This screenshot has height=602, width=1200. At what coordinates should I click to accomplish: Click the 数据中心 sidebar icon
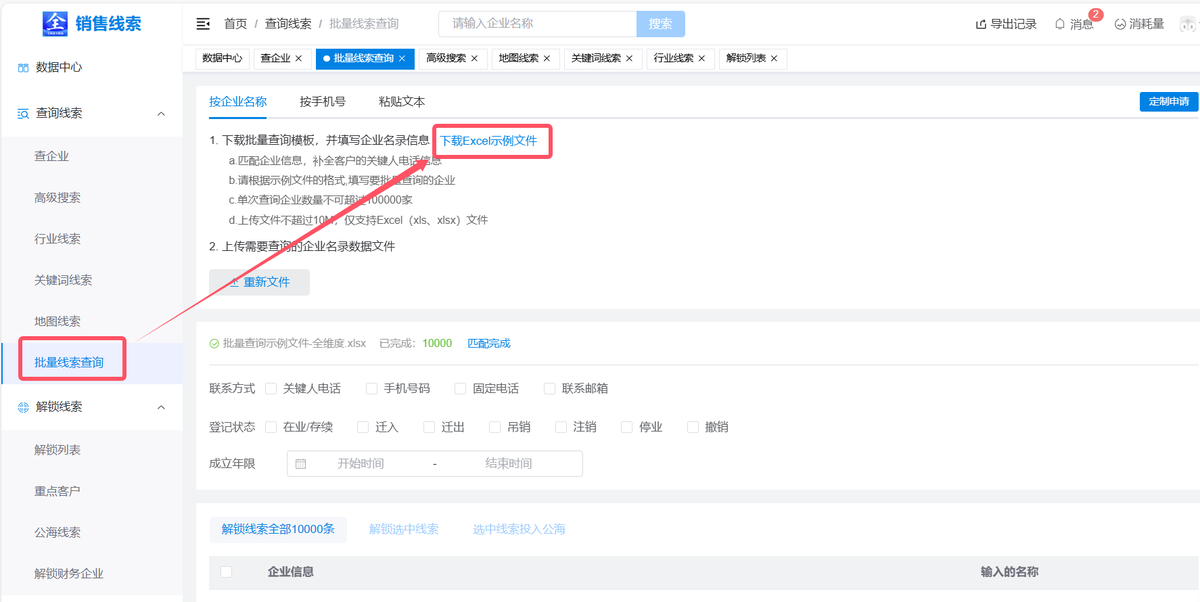click(x=23, y=68)
